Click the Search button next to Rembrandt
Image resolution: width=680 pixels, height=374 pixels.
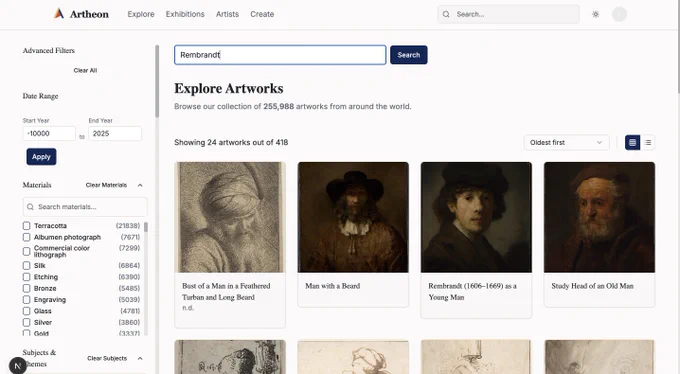tap(409, 55)
